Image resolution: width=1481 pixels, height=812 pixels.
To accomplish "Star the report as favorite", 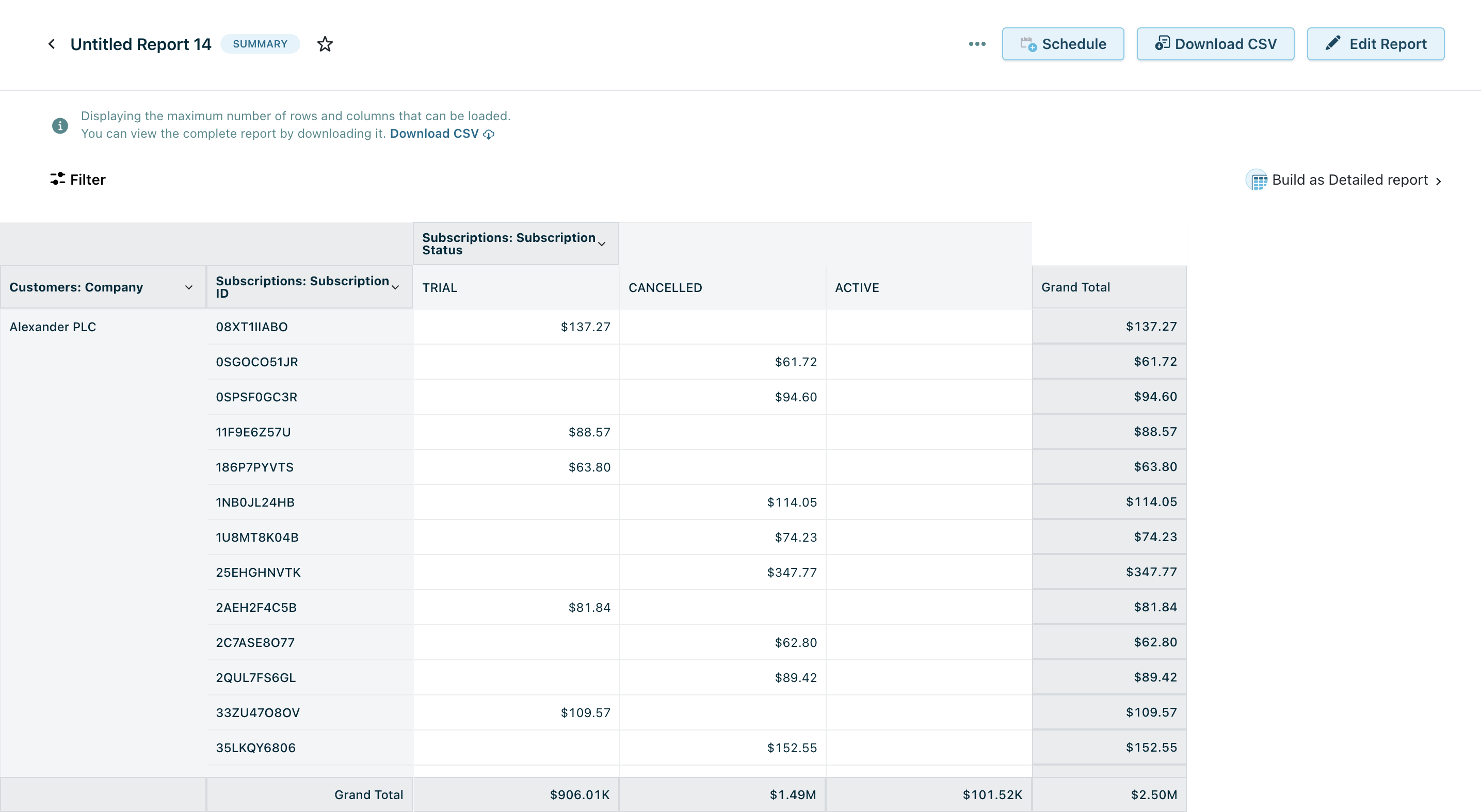I will pyautogui.click(x=325, y=44).
